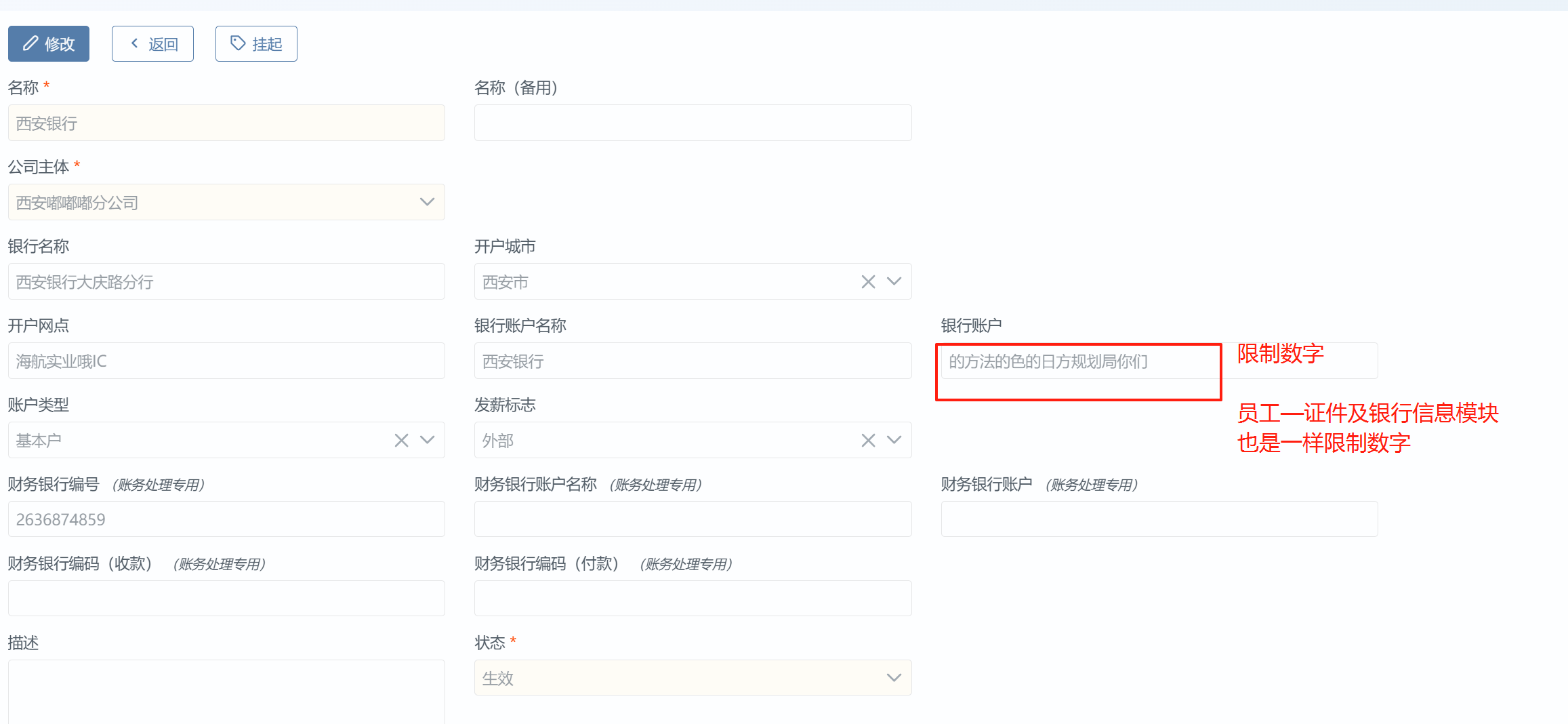Click the 银行名称 field
The width and height of the screenshot is (1568, 724).
[226, 282]
